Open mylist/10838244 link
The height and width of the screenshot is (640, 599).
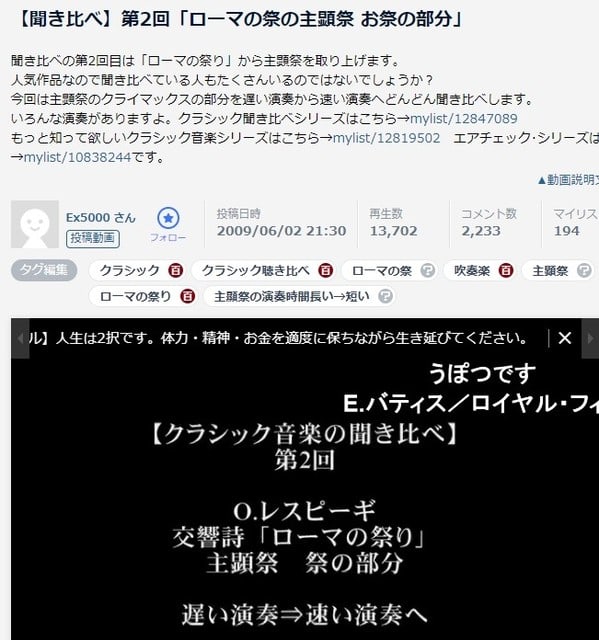tap(78, 157)
